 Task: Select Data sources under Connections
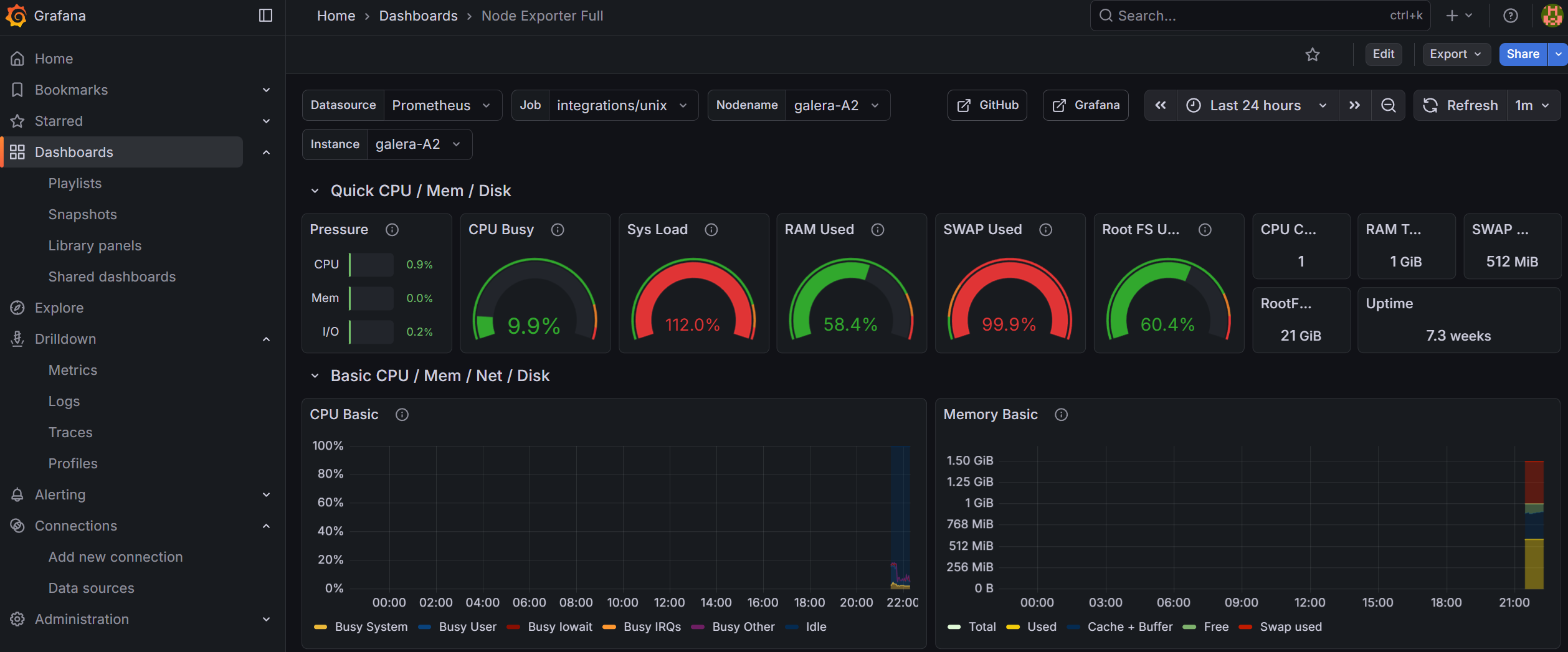point(91,588)
